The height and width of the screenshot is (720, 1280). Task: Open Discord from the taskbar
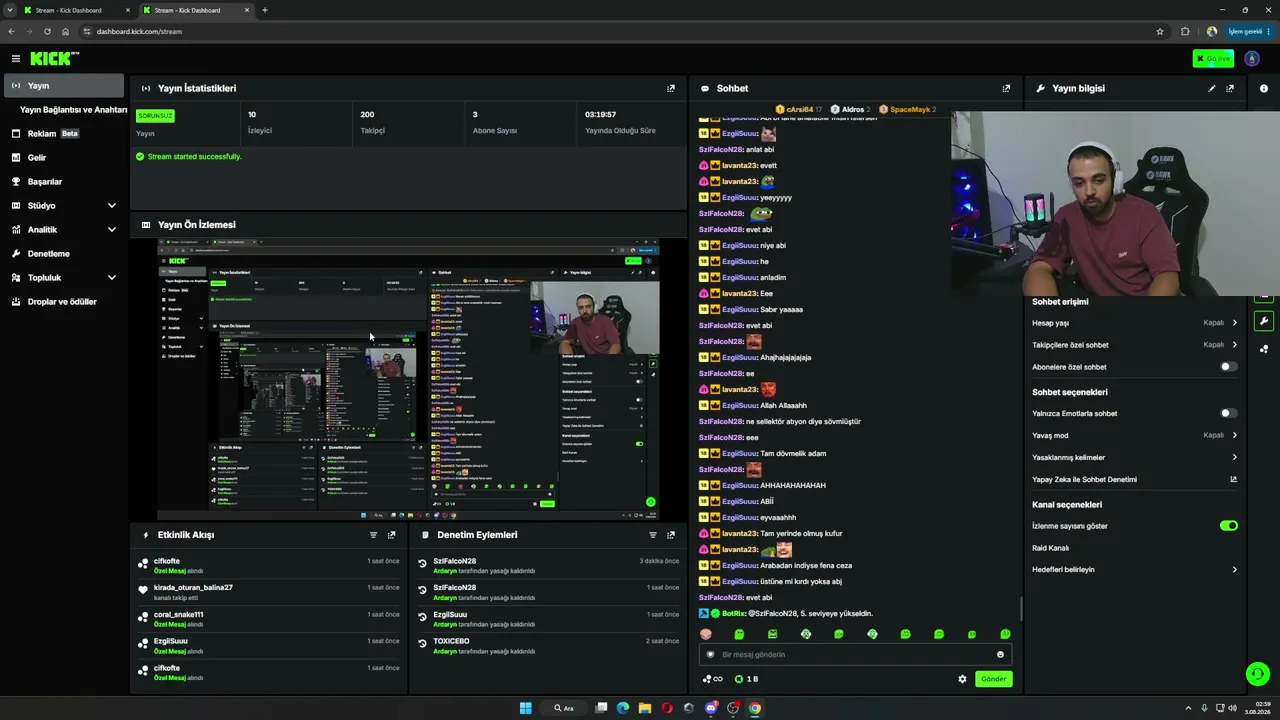711,708
